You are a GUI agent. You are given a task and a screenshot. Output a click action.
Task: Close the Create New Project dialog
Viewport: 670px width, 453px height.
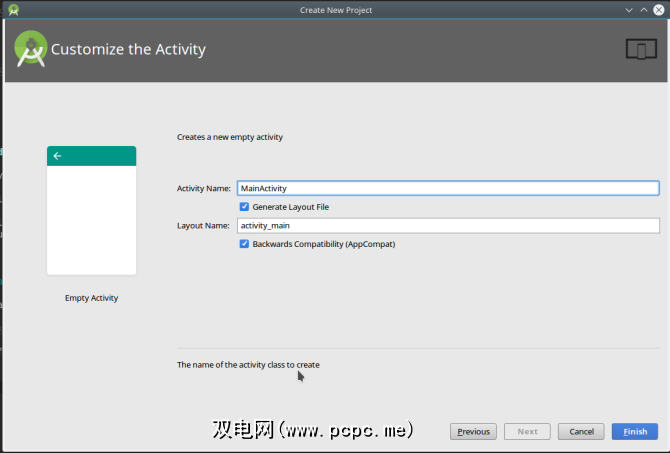point(658,10)
